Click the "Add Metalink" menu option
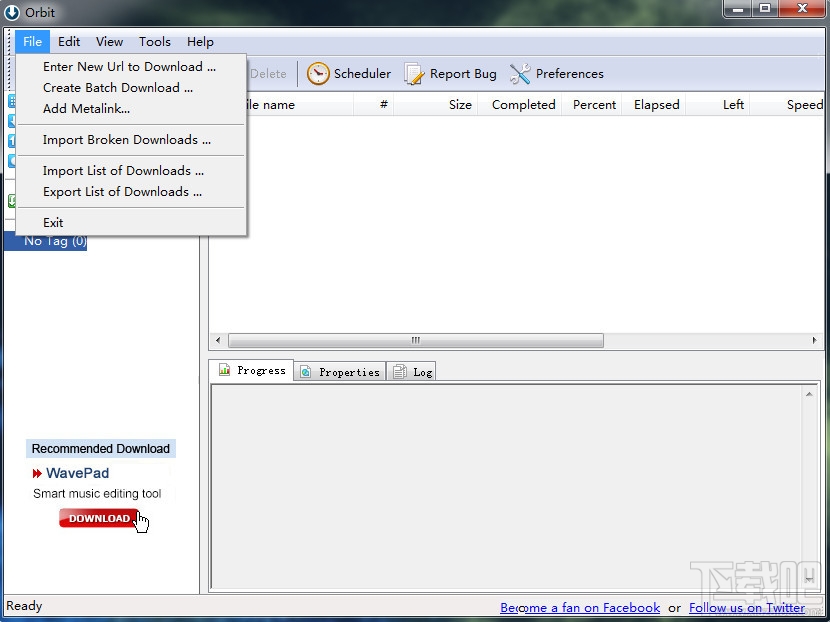 point(85,108)
